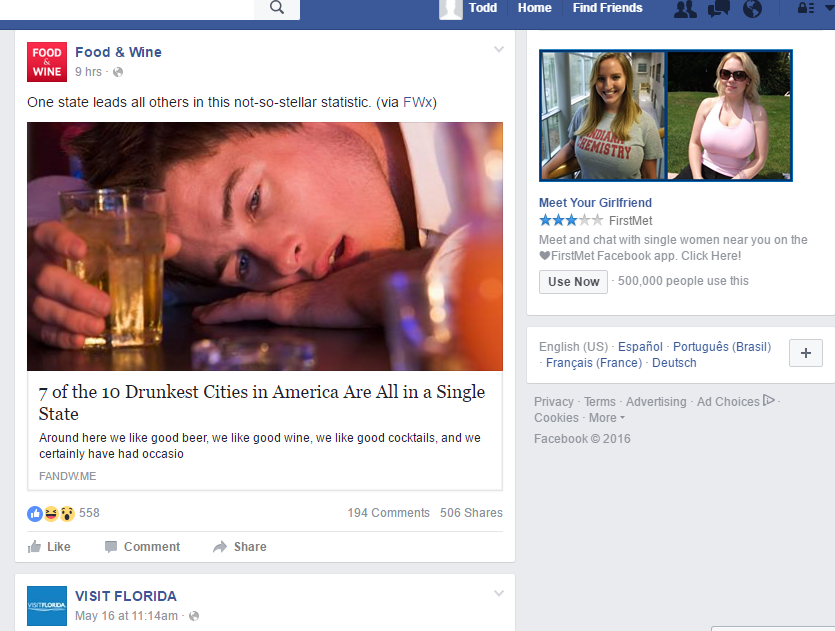Image resolution: width=835 pixels, height=631 pixels.
Task: Click the plus button to add language
Action: [805, 353]
